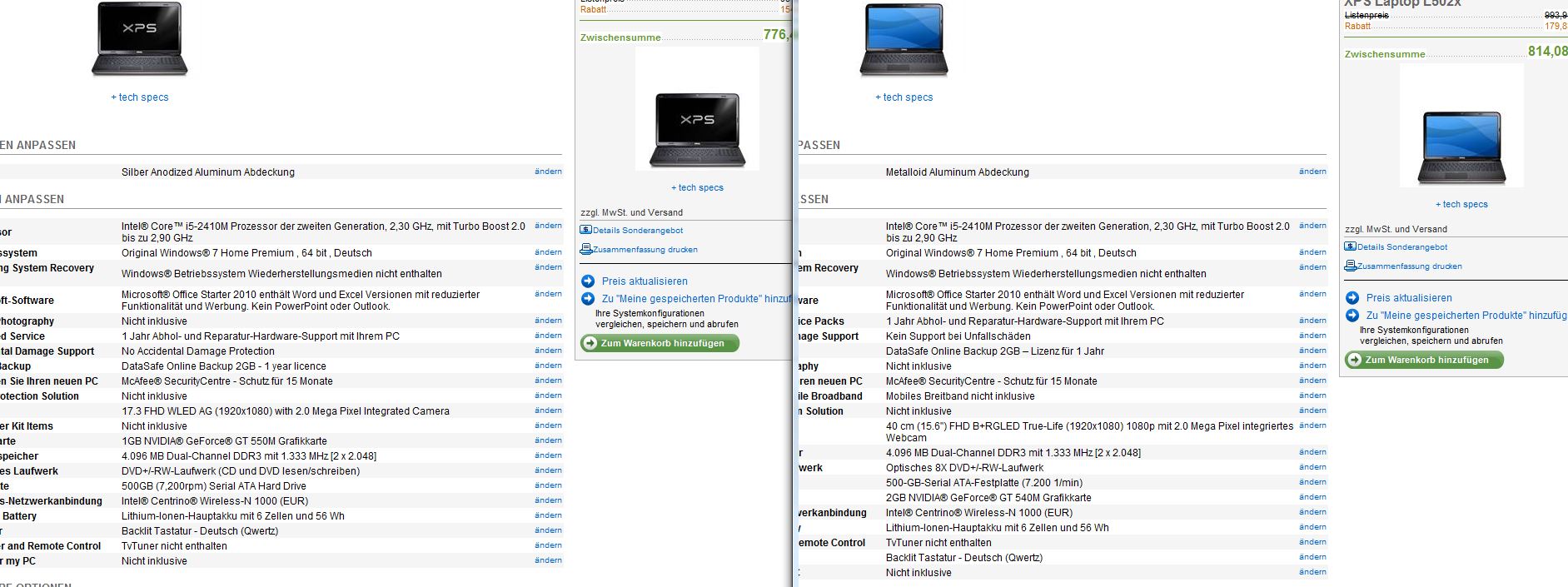Click ändern for right TvTuner nicht enthalten row
The image size is (1568, 587).
point(1312,542)
